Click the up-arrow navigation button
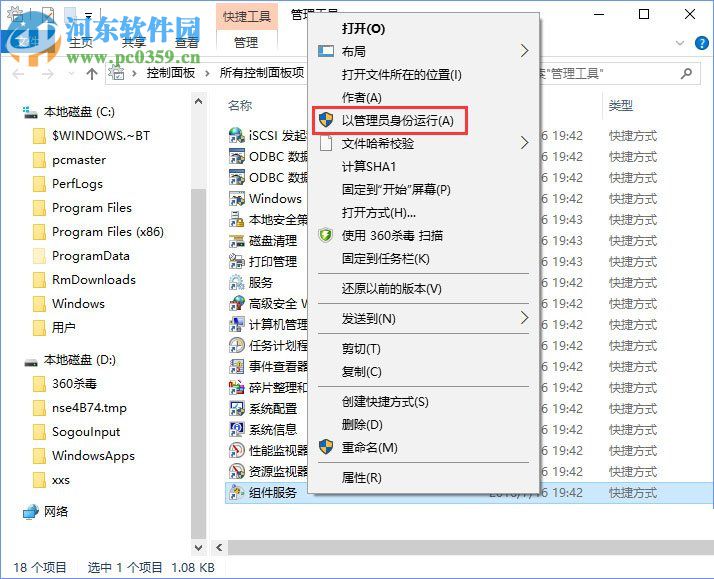The image size is (714, 579). (92, 74)
